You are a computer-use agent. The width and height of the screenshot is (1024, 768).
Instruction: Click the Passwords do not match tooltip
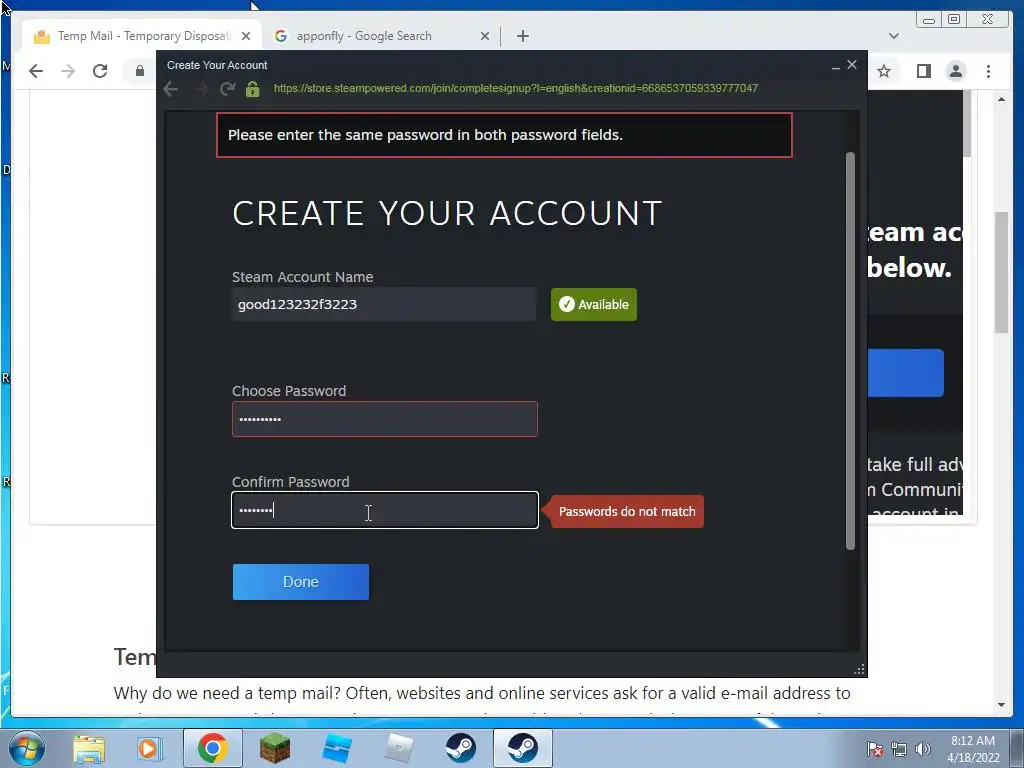[626, 511]
